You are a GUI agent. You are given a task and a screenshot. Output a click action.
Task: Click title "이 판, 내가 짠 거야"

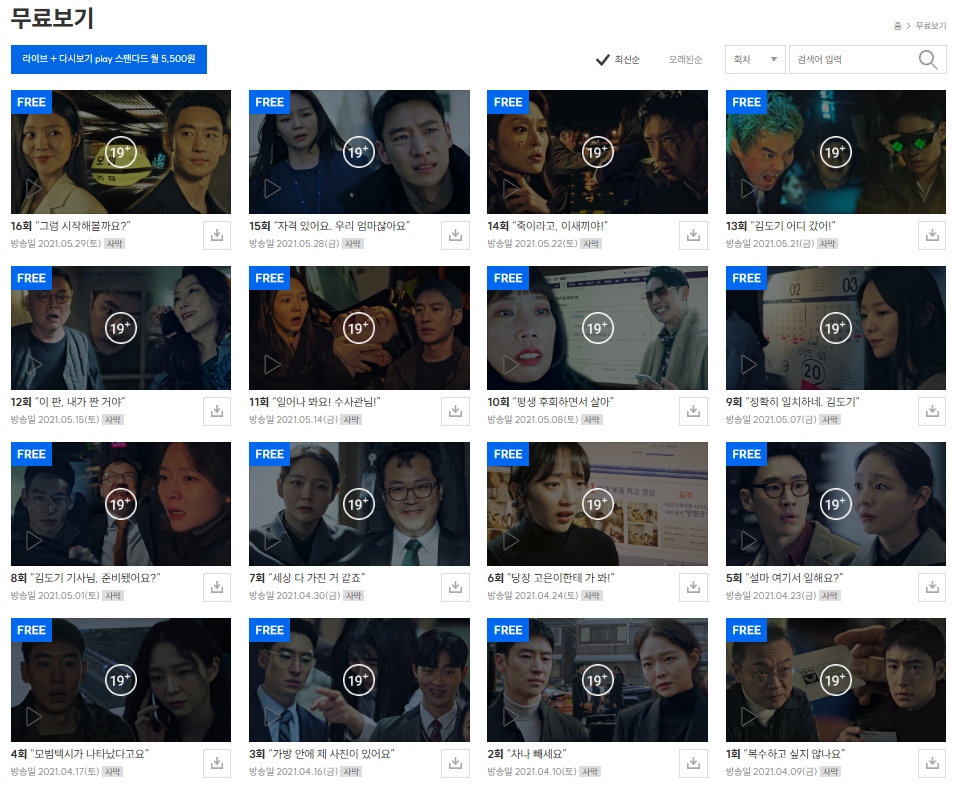80,402
